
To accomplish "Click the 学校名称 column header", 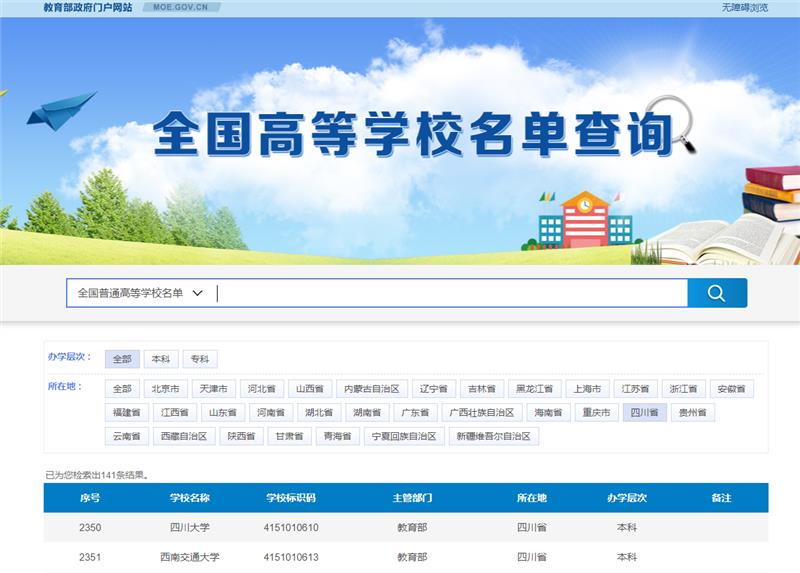I will pos(190,498).
